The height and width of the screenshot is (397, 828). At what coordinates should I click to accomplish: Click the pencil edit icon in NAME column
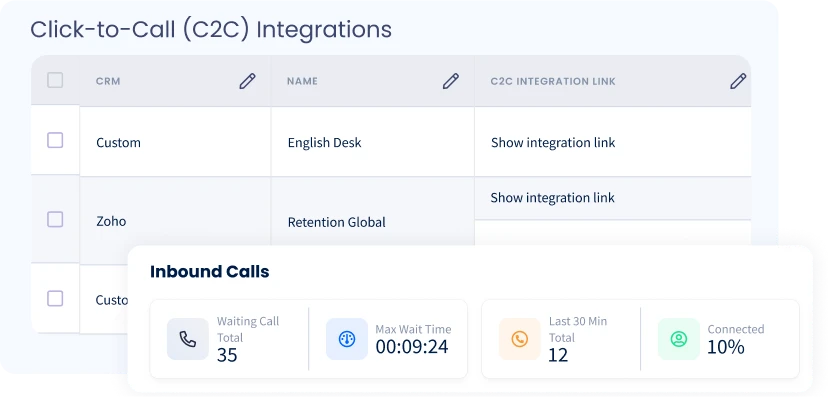(450, 81)
